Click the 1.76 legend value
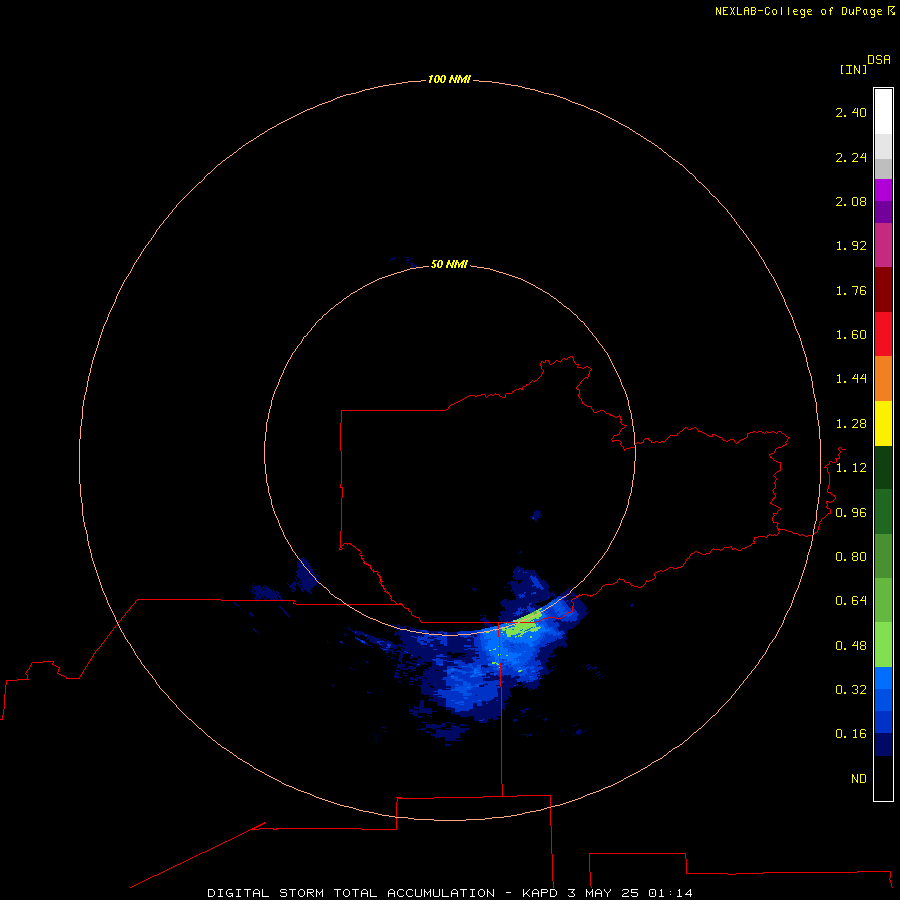This screenshot has height=900, width=900. (x=851, y=290)
